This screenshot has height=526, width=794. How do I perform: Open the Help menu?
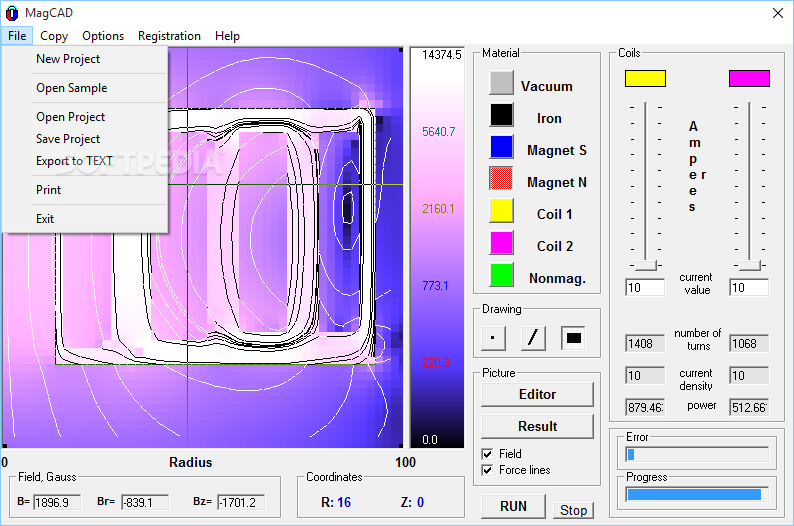(227, 36)
